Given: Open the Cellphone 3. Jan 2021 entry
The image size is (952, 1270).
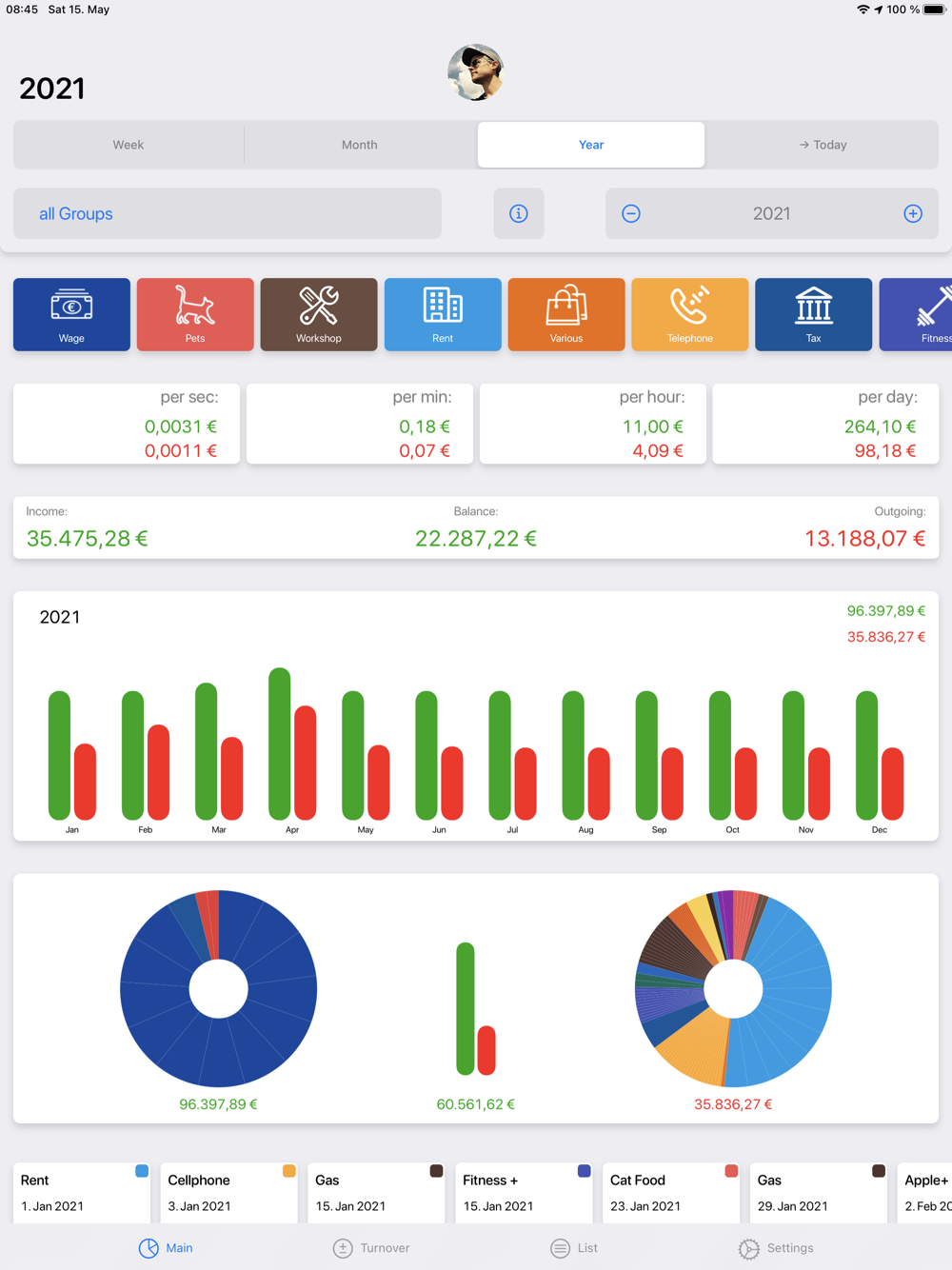Looking at the screenshot, I should (229, 1193).
